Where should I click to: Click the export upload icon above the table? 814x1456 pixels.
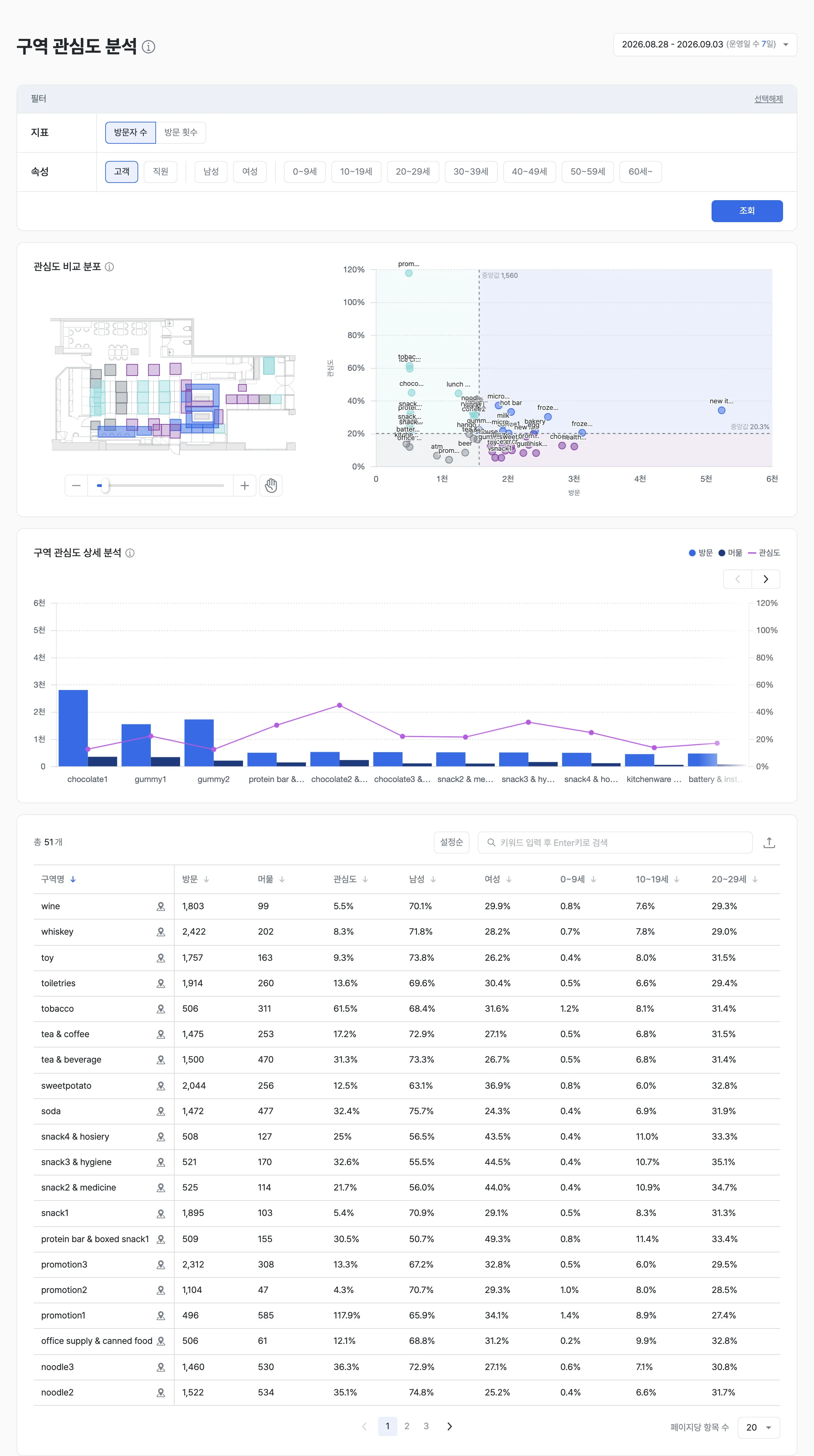pos(769,843)
